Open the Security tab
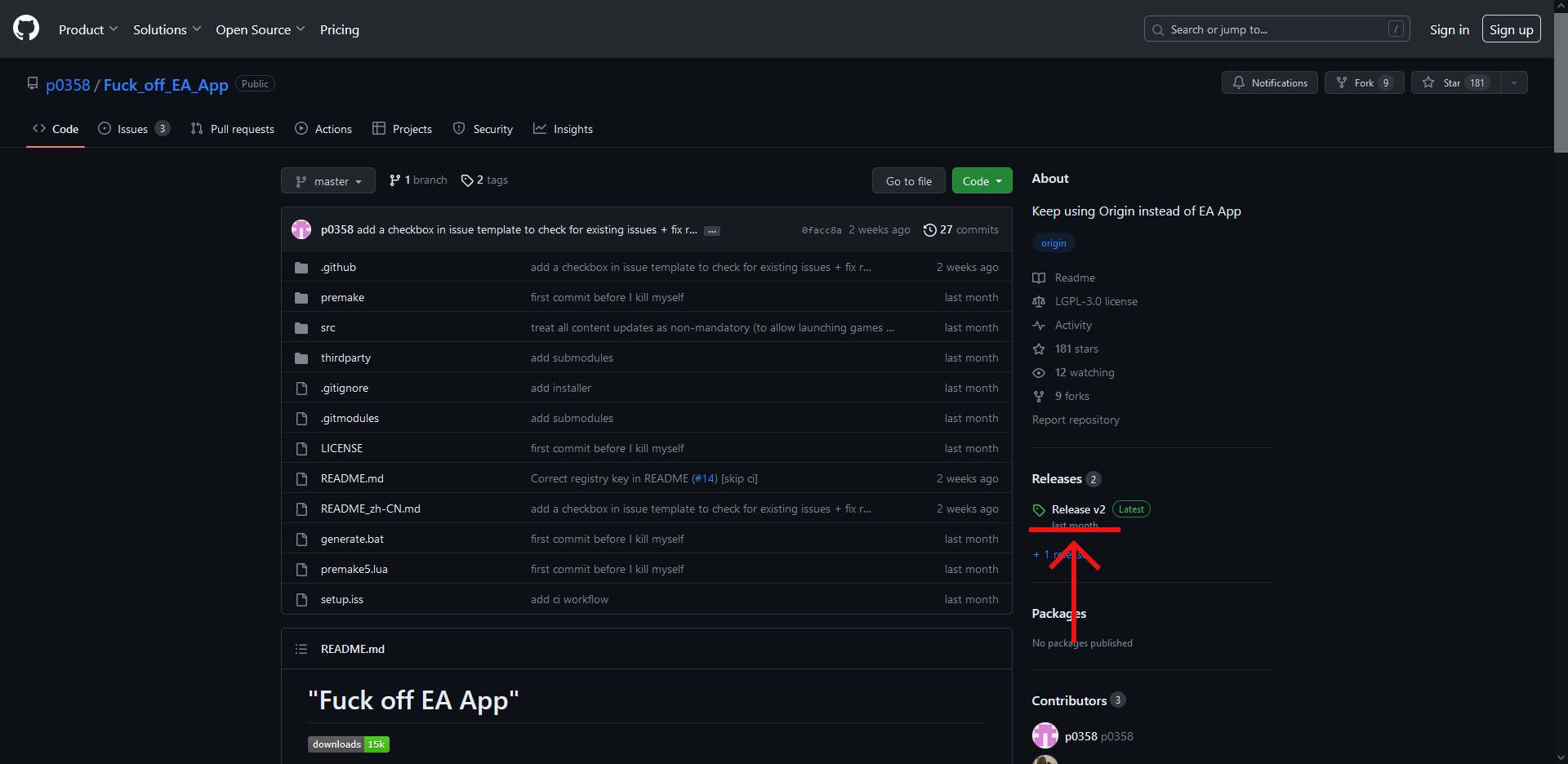The width and height of the screenshot is (1568, 764). [483, 129]
